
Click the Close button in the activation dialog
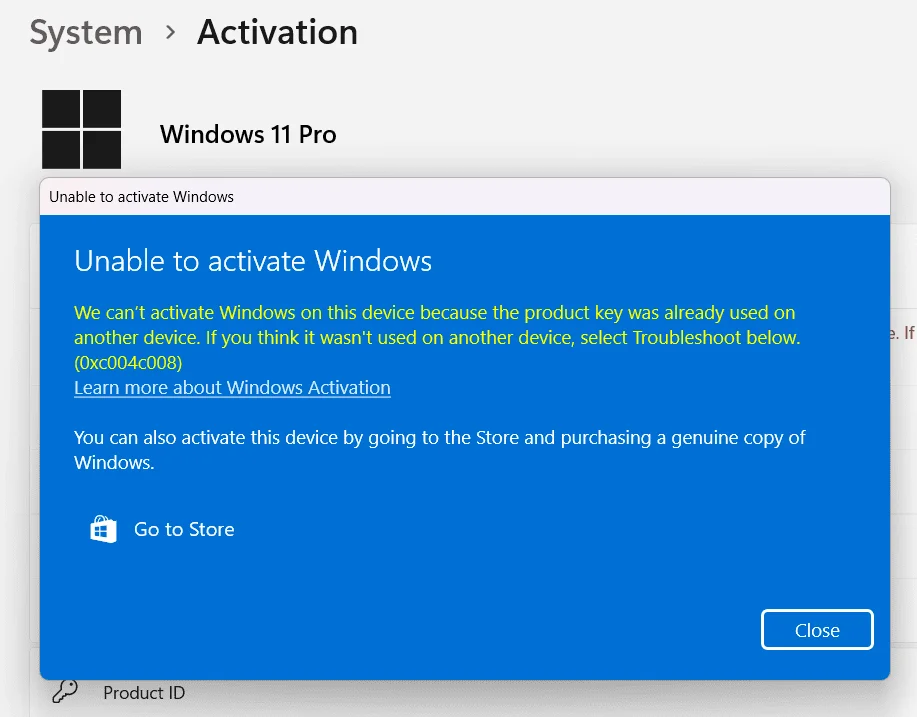pyautogui.click(x=817, y=630)
